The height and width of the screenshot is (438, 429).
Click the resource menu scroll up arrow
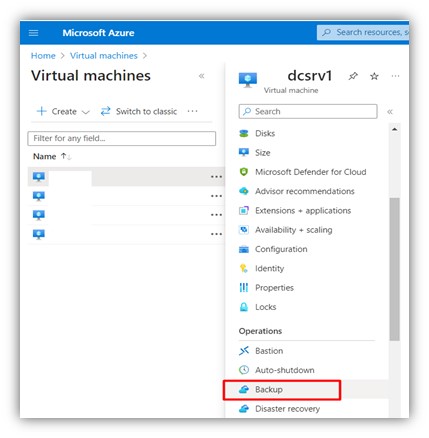click(x=395, y=129)
